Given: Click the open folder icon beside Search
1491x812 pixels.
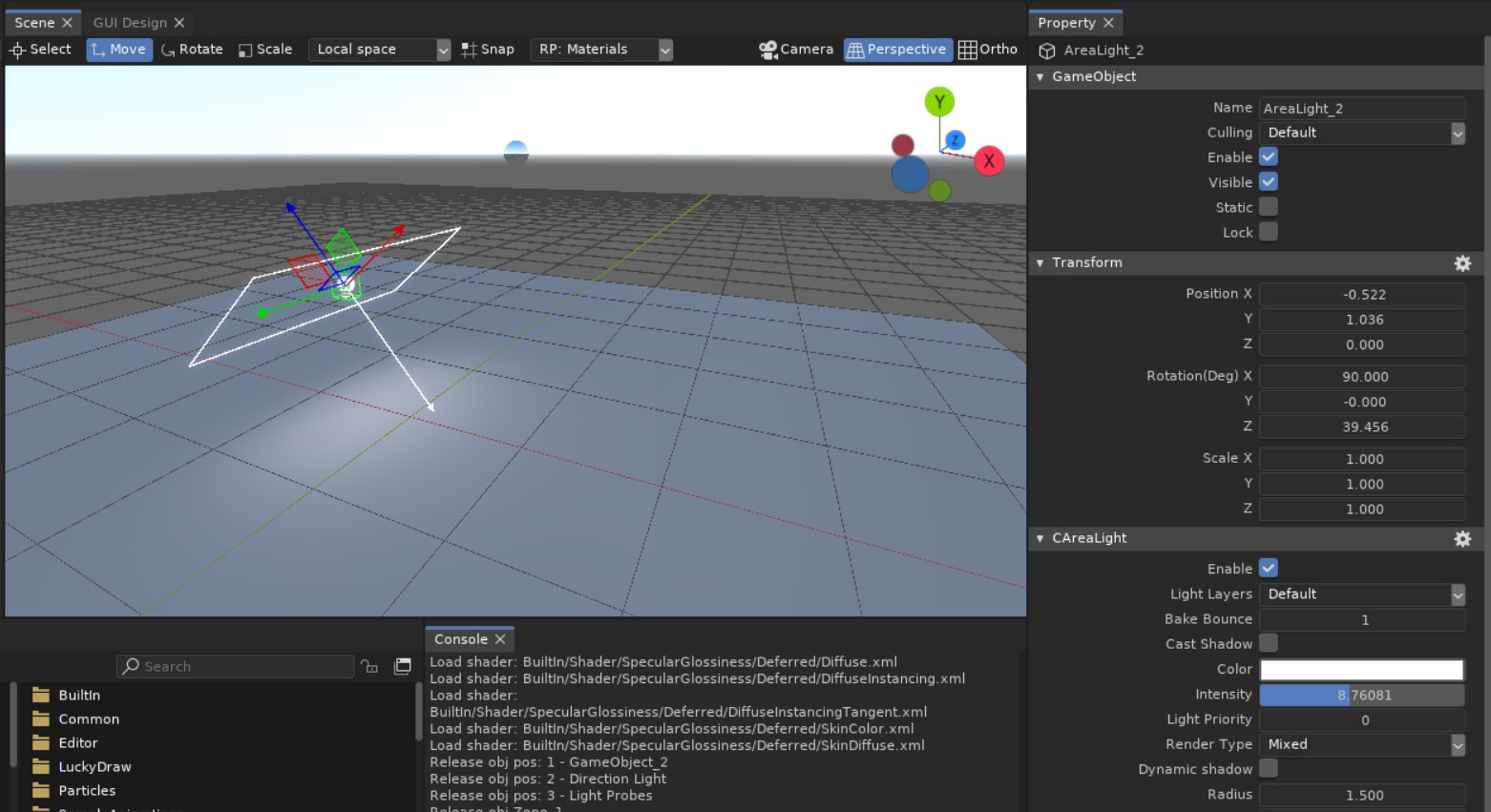Looking at the screenshot, I should (x=370, y=666).
